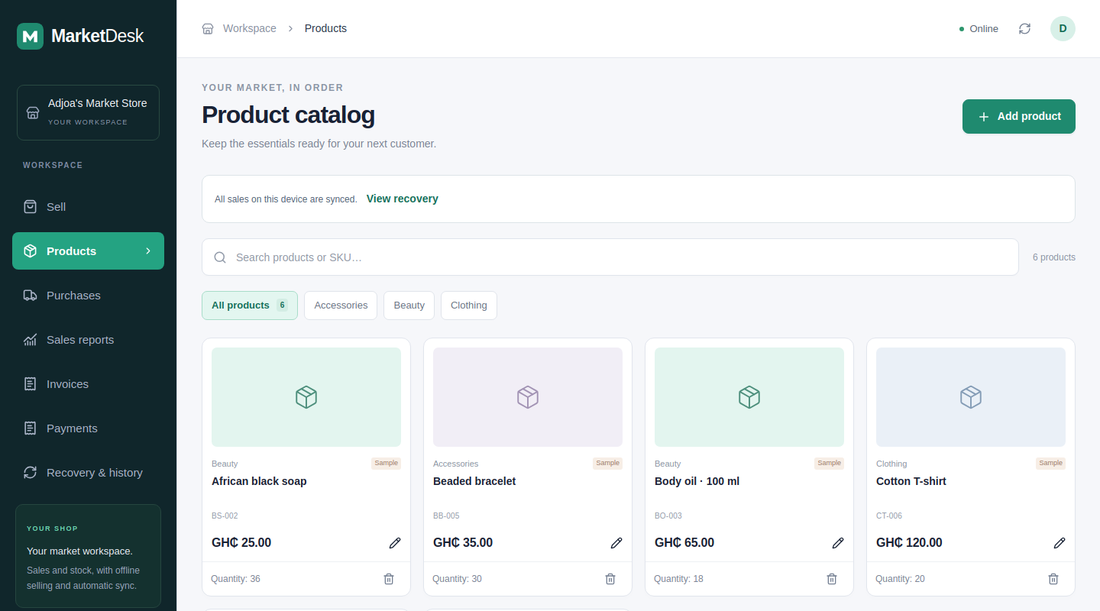Open Invoices section
The height and width of the screenshot is (611, 1100).
(88, 384)
